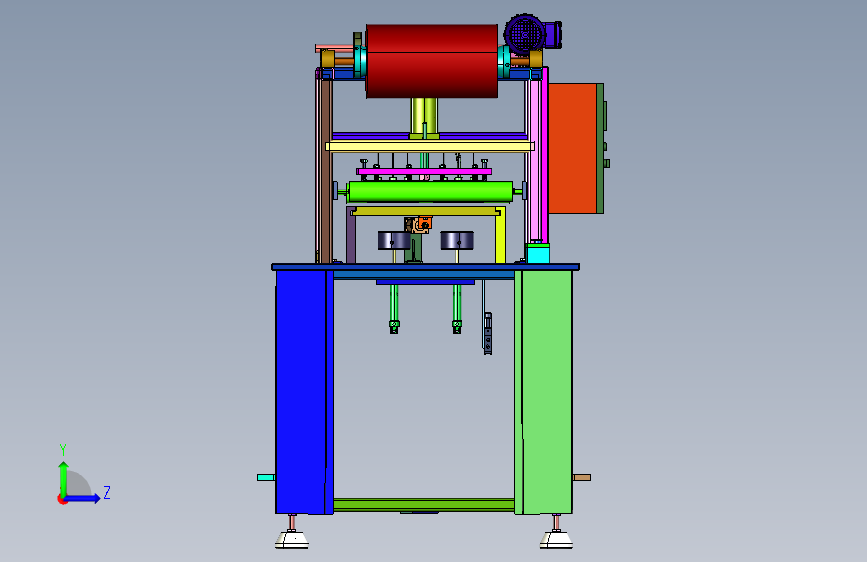
Task: Select the teal bearing housing left of drum
Action: click(x=360, y=61)
